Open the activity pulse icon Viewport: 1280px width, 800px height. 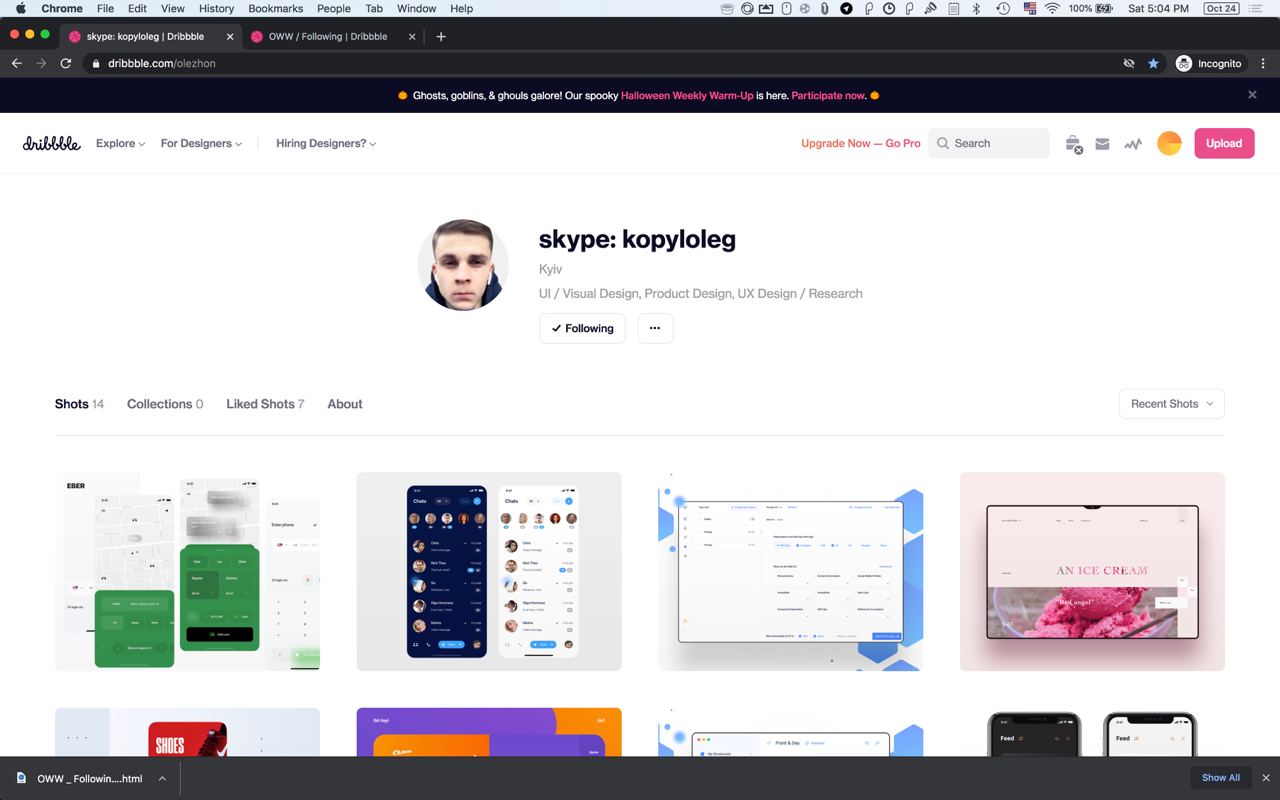coord(1133,144)
